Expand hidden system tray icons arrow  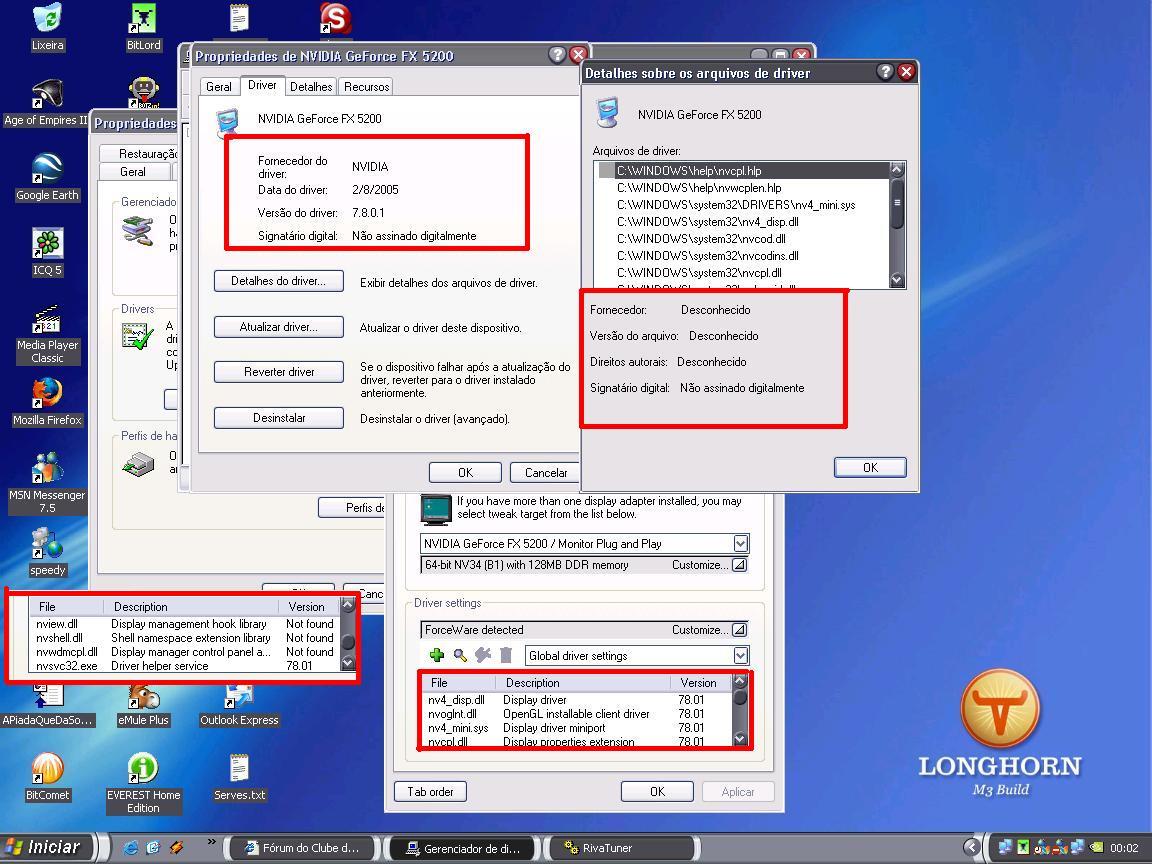tap(972, 847)
